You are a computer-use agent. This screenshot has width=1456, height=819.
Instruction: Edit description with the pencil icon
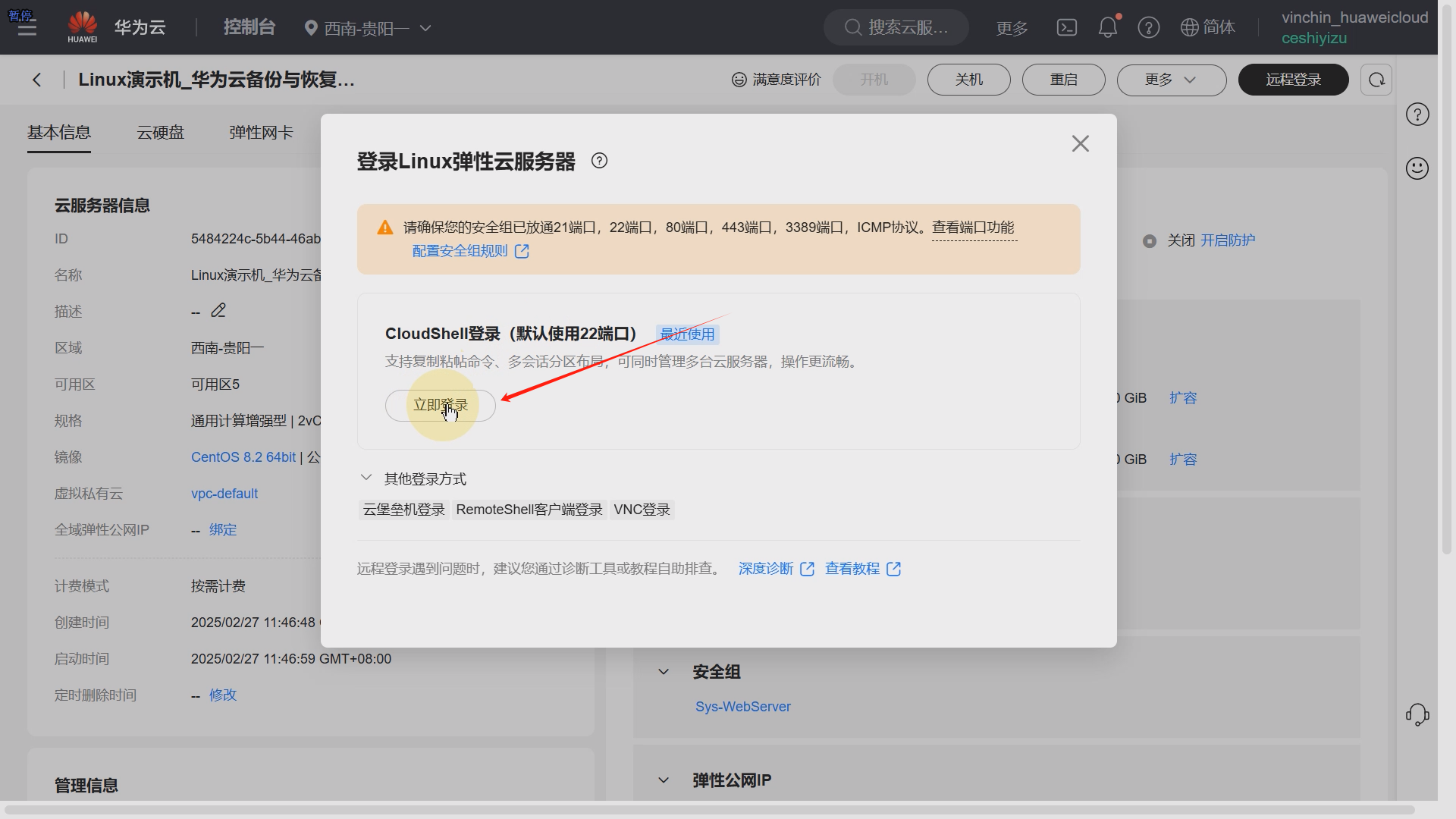(x=218, y=311)
